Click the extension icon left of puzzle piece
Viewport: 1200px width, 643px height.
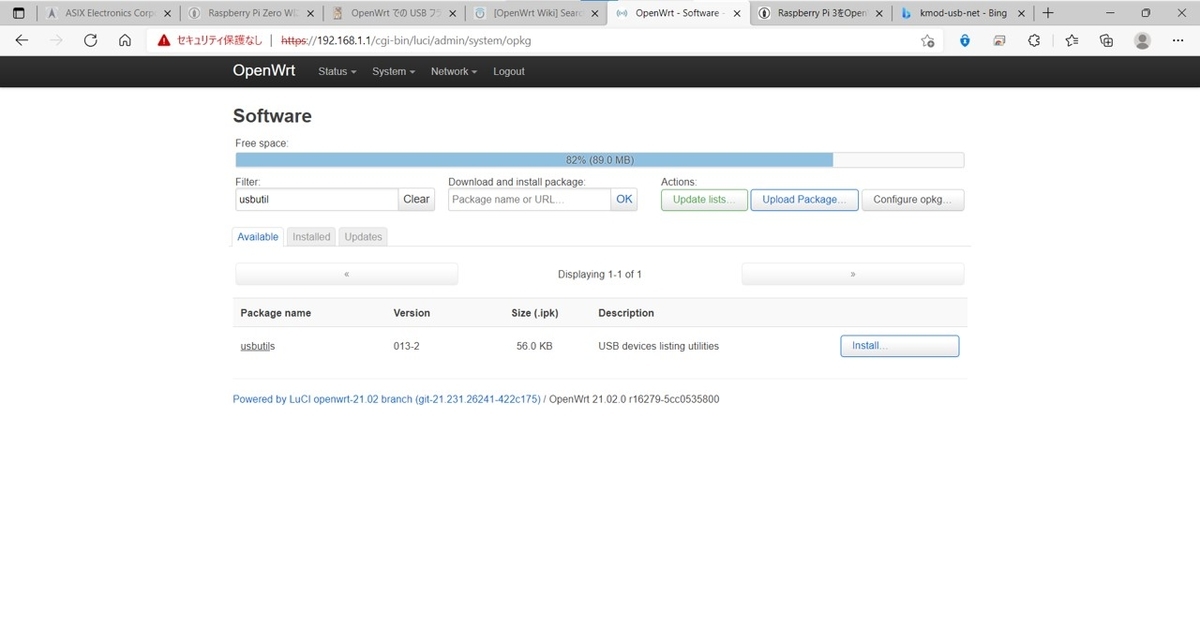click(x=999, y=41)
